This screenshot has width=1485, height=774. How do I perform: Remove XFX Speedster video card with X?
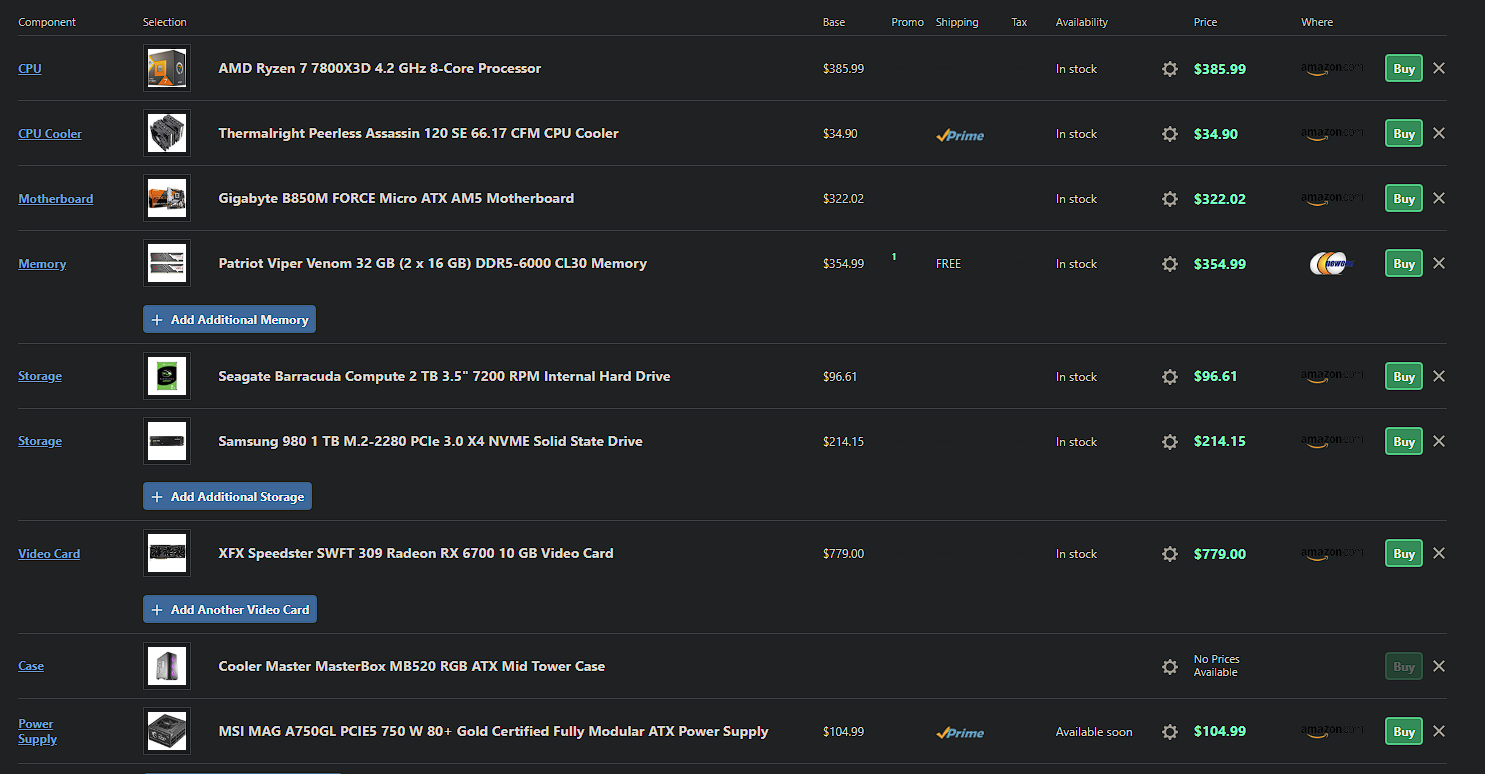[1439, 553]
